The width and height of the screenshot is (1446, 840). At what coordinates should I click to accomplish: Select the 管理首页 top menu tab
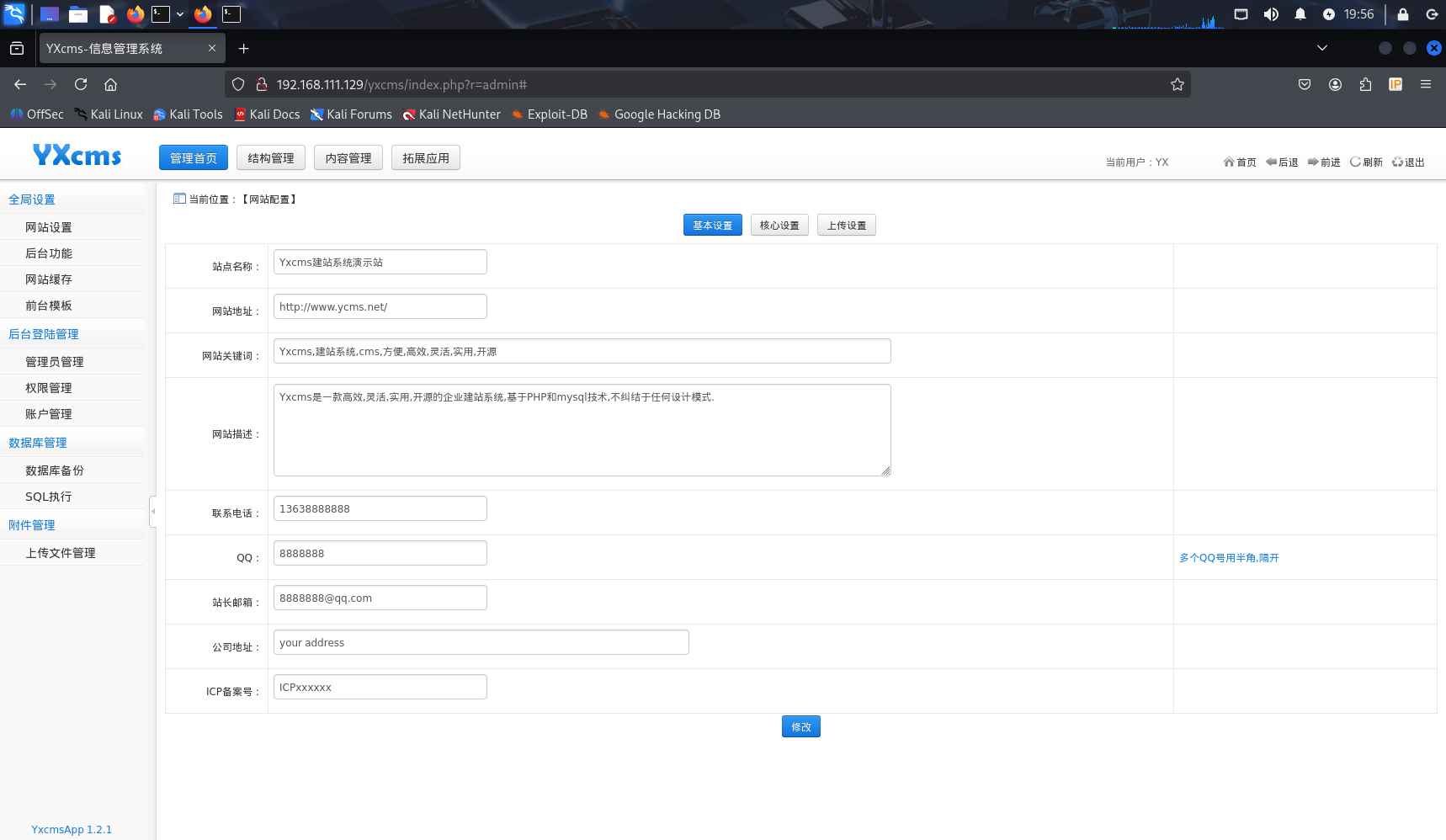pyautogui.click(x=194, y=158)
